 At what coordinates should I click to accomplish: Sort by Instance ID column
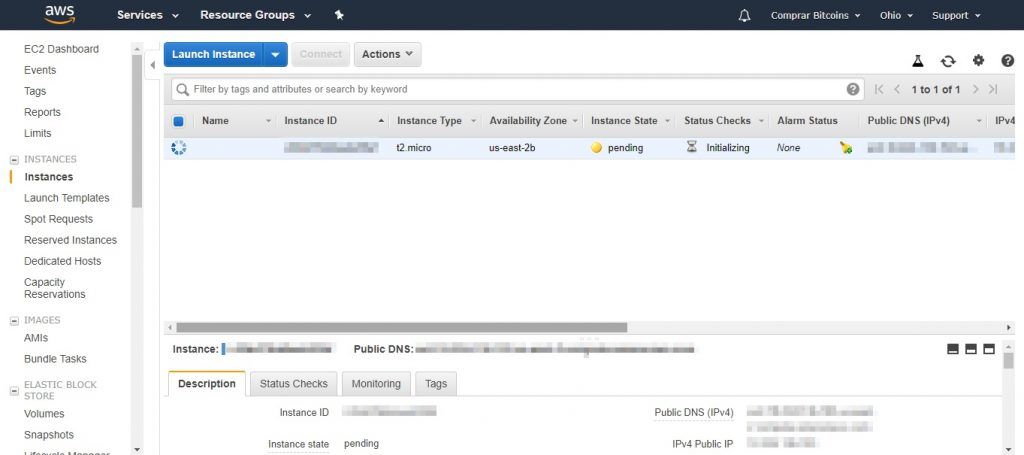[310, 121]
